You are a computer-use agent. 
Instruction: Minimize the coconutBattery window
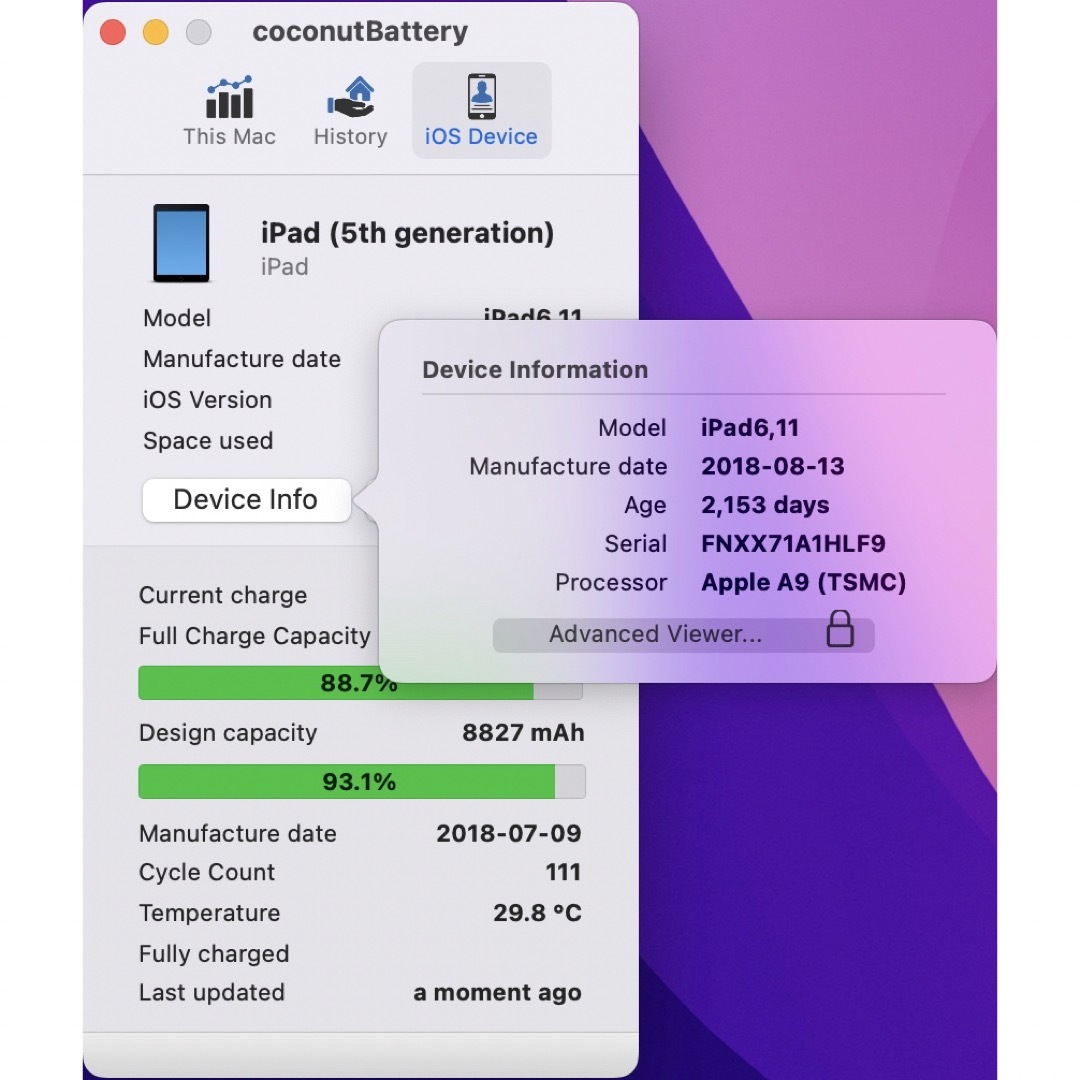156,32
